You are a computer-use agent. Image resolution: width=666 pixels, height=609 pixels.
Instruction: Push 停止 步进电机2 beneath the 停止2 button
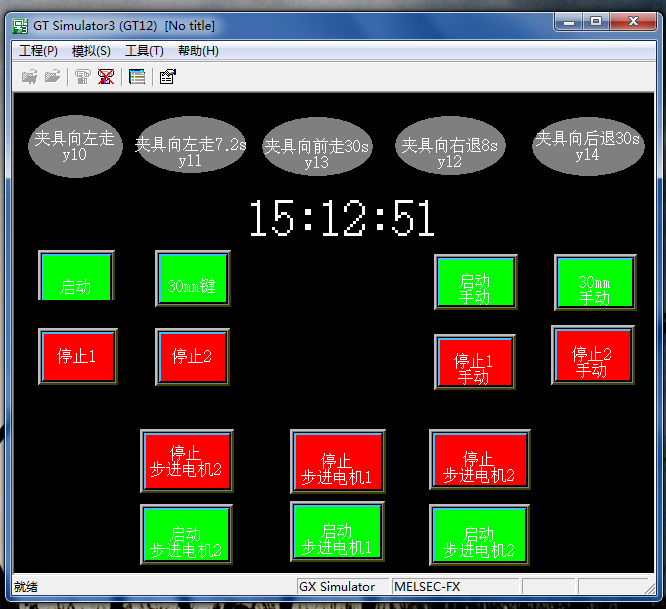tap(187, 461)
